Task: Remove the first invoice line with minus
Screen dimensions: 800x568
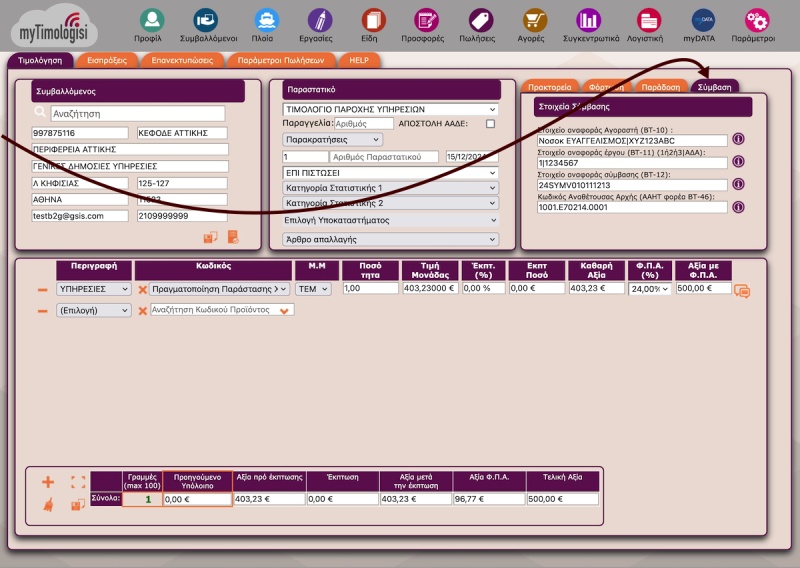Action: pyautogui.click(x=43, y=289)
